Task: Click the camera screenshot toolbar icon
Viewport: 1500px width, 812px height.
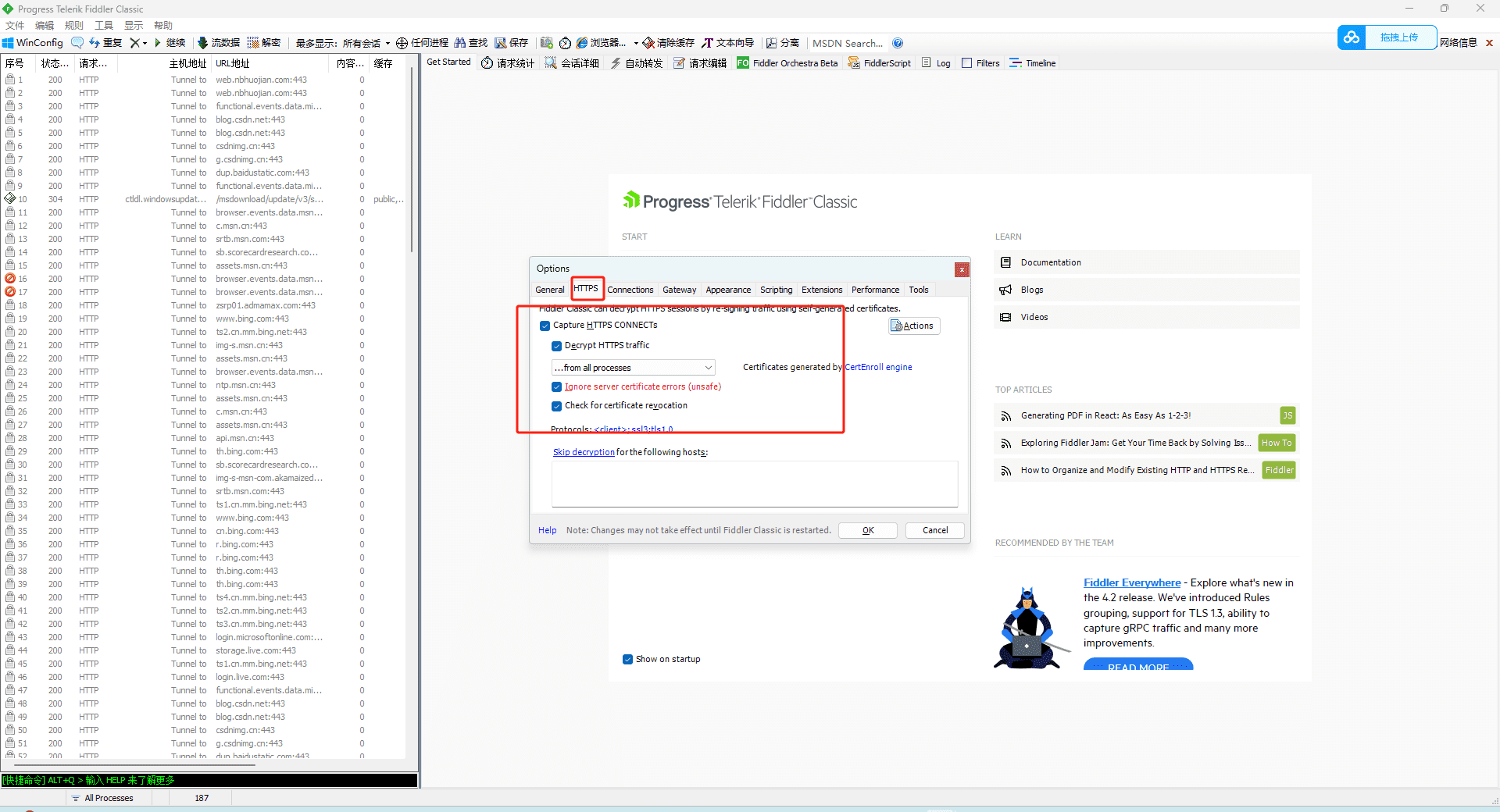Action: tap(547, 43)
